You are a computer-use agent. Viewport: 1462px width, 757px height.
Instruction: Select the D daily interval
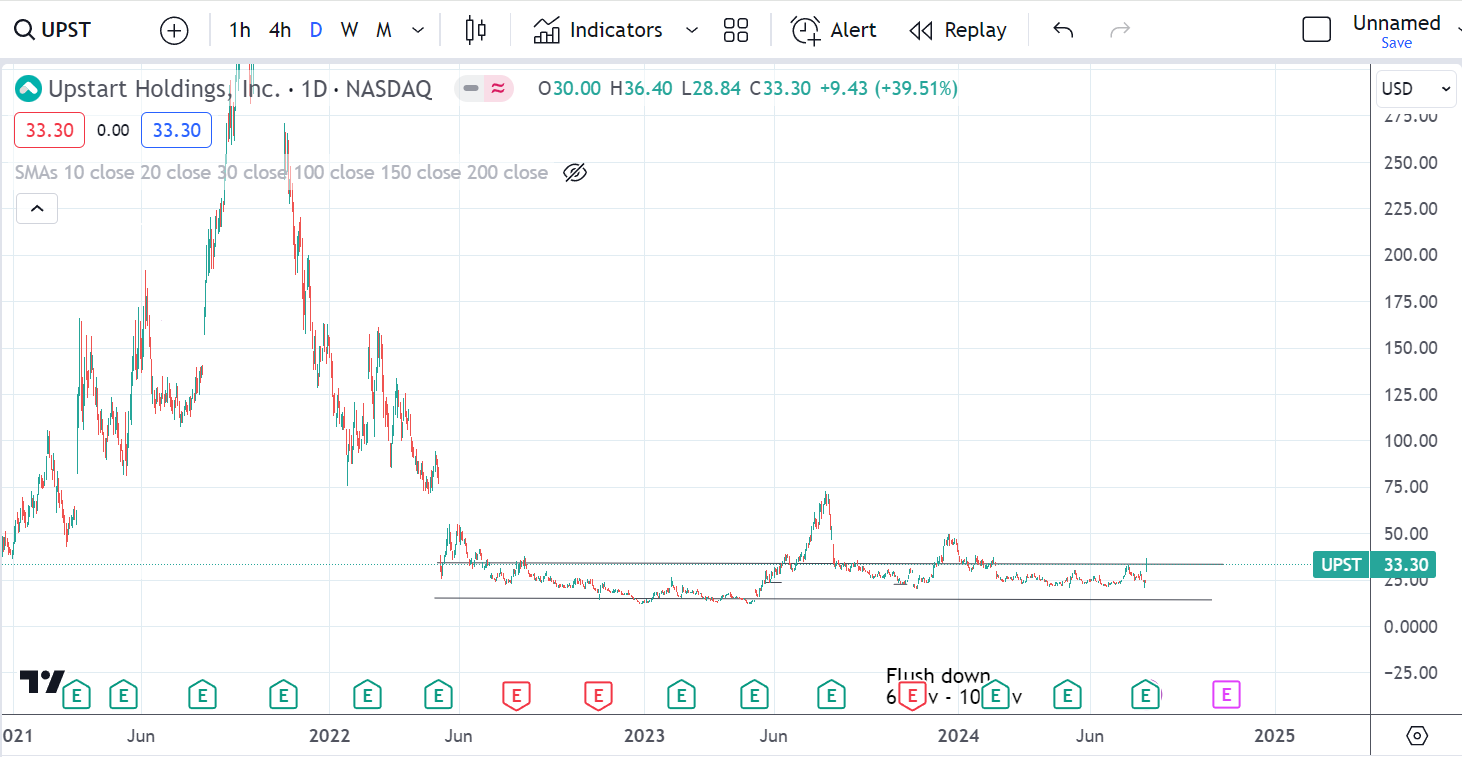(316, 30)
